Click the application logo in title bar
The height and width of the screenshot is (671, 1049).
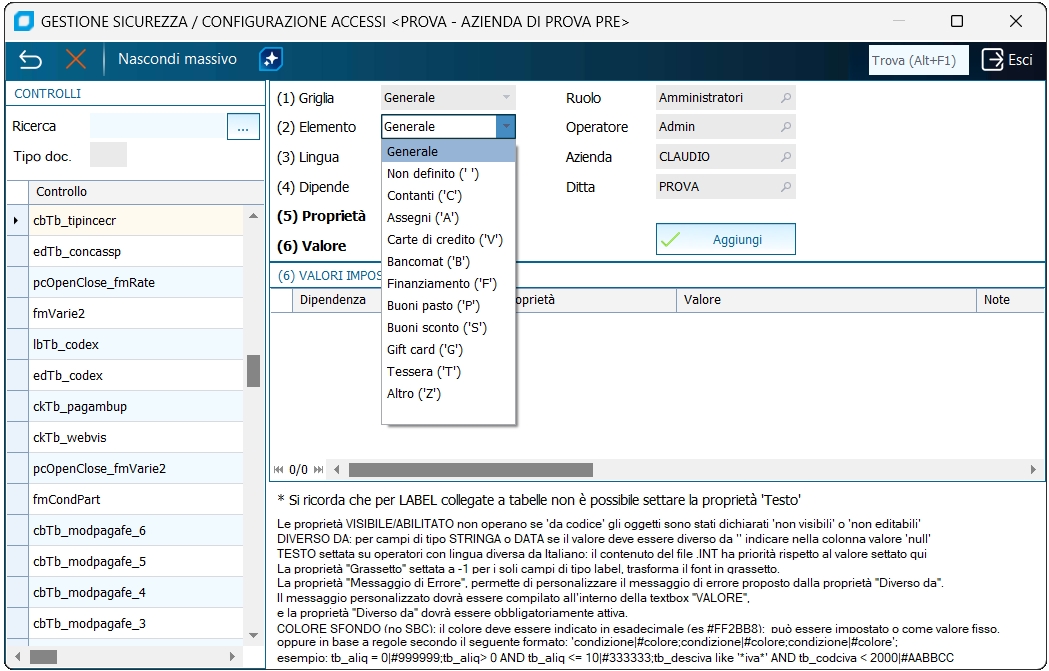coord(23,21)
